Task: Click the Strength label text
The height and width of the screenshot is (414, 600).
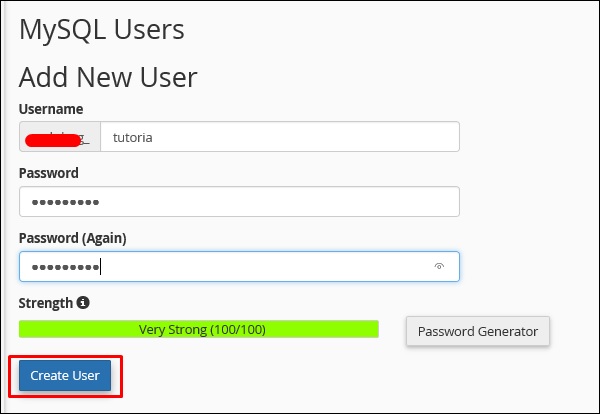Action: point(46,302)
